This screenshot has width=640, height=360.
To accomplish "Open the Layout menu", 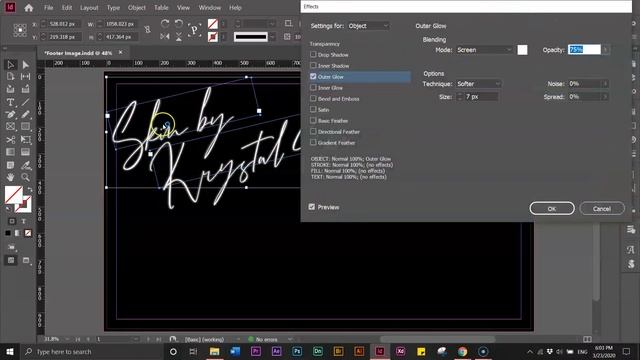I will coord(89,7).
